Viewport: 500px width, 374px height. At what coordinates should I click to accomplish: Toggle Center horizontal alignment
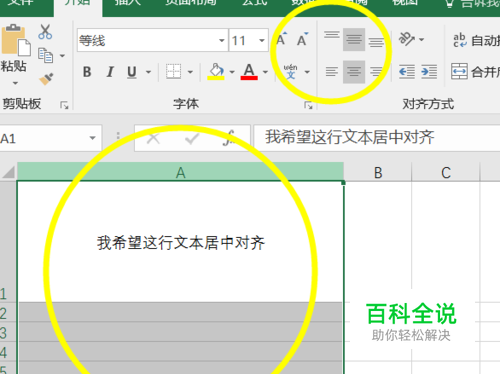click(354, 72)
